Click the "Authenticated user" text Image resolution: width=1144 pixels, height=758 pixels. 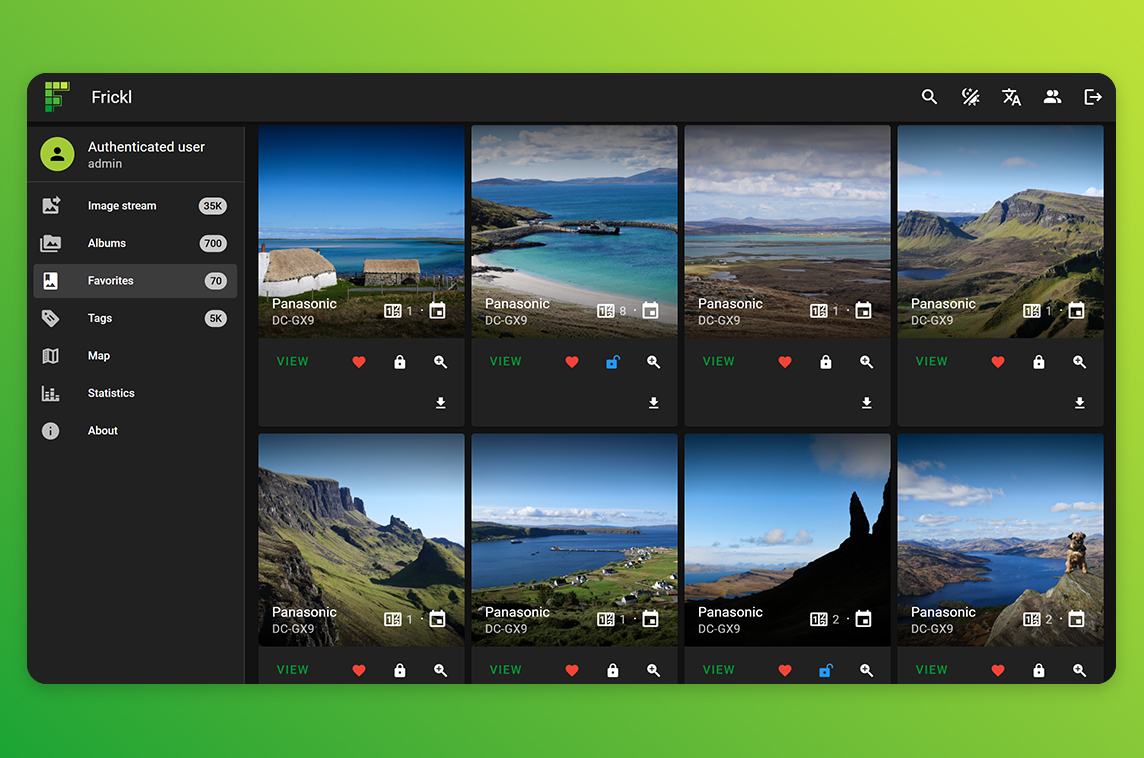[146, 147]
